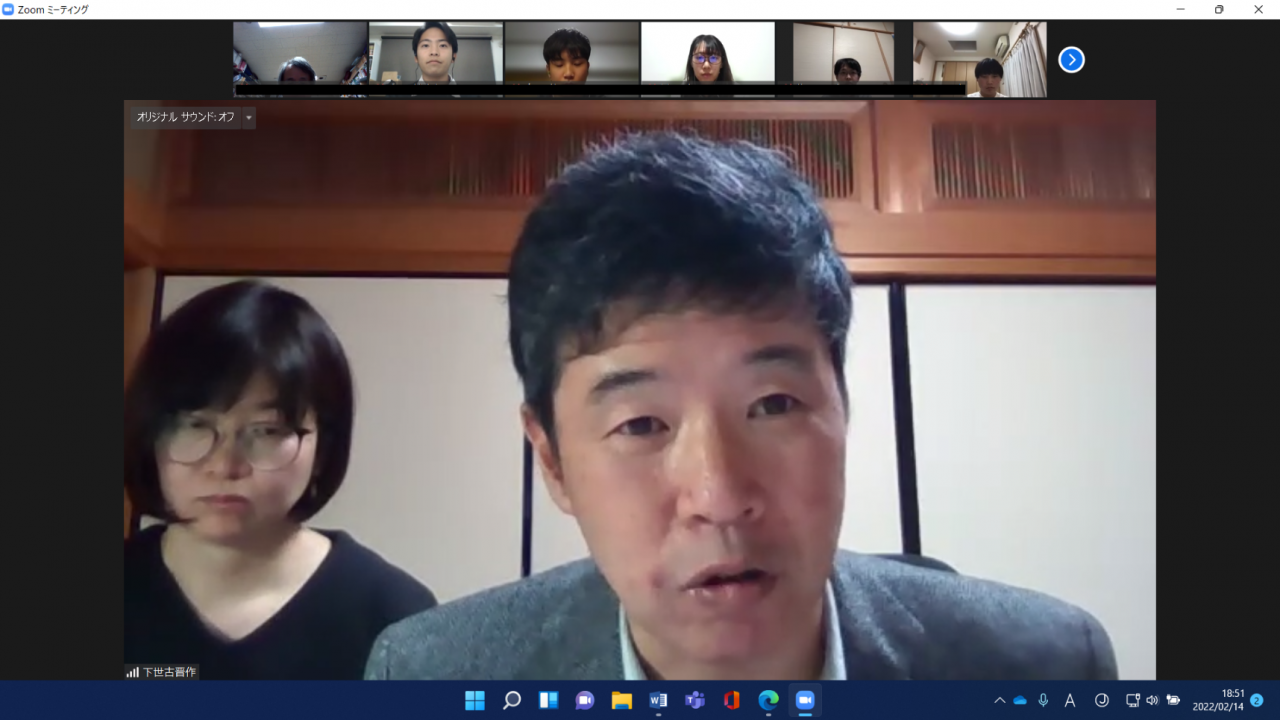Open dropdown arrow beside オリジナル サウンド
Image resolution: width=1280 pixels, height=720 pixels.
coord(249,117)
